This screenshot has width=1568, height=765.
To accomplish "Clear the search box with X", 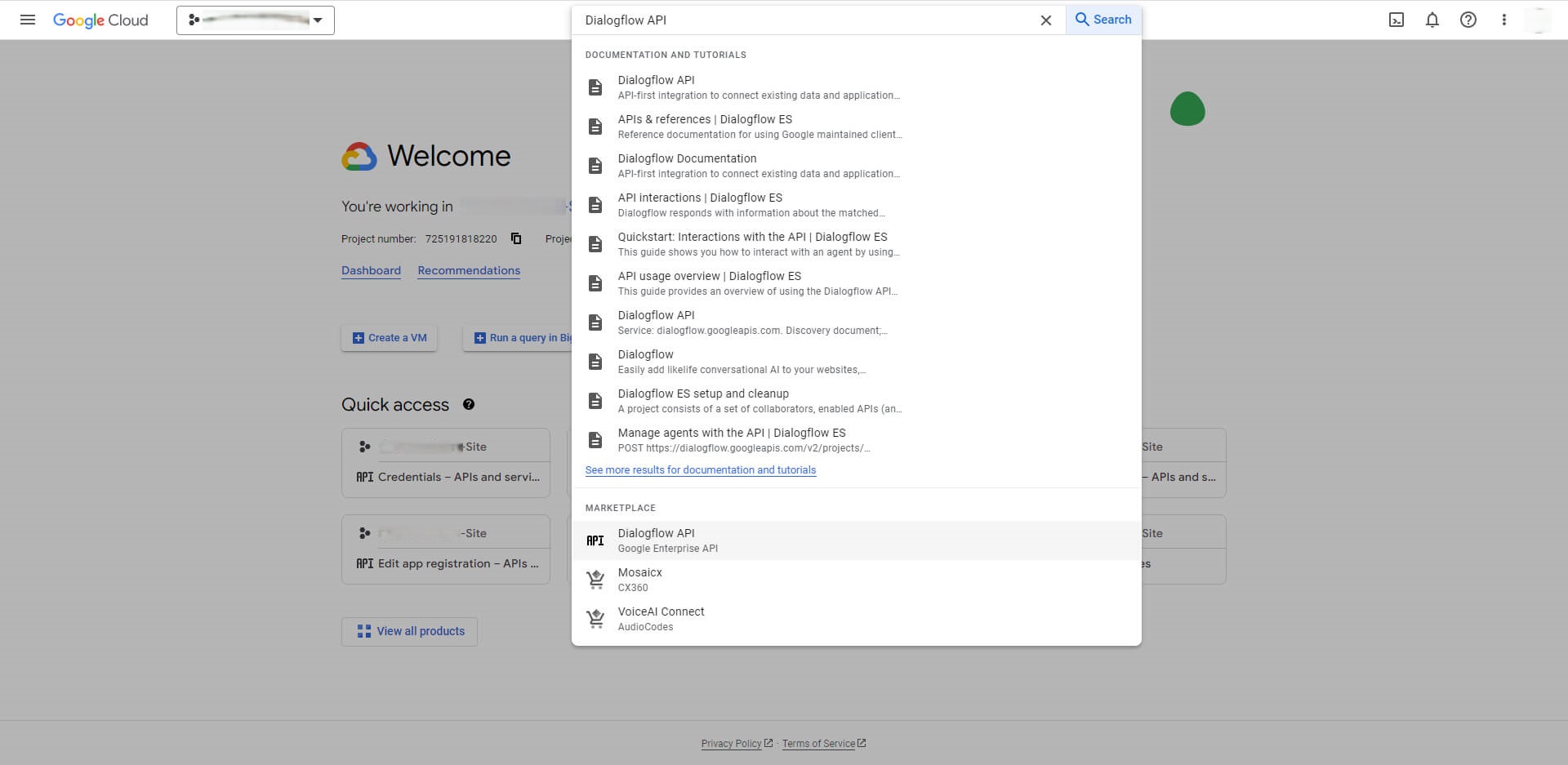I will coord(1045,20).
